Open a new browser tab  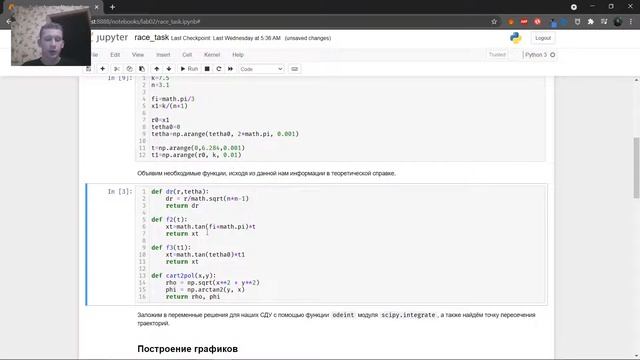[112, 7]
